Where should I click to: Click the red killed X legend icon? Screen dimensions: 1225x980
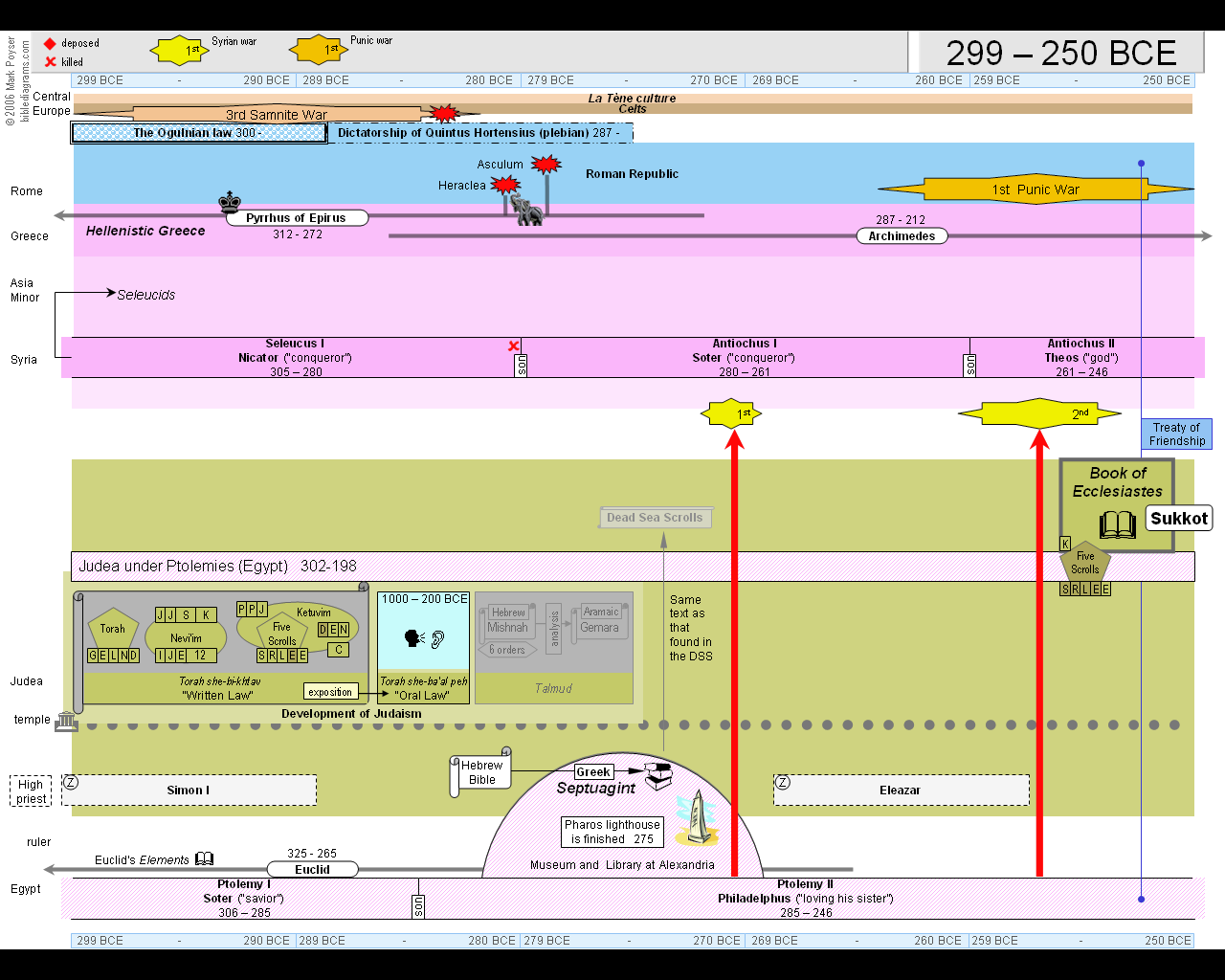coord(51,61)
